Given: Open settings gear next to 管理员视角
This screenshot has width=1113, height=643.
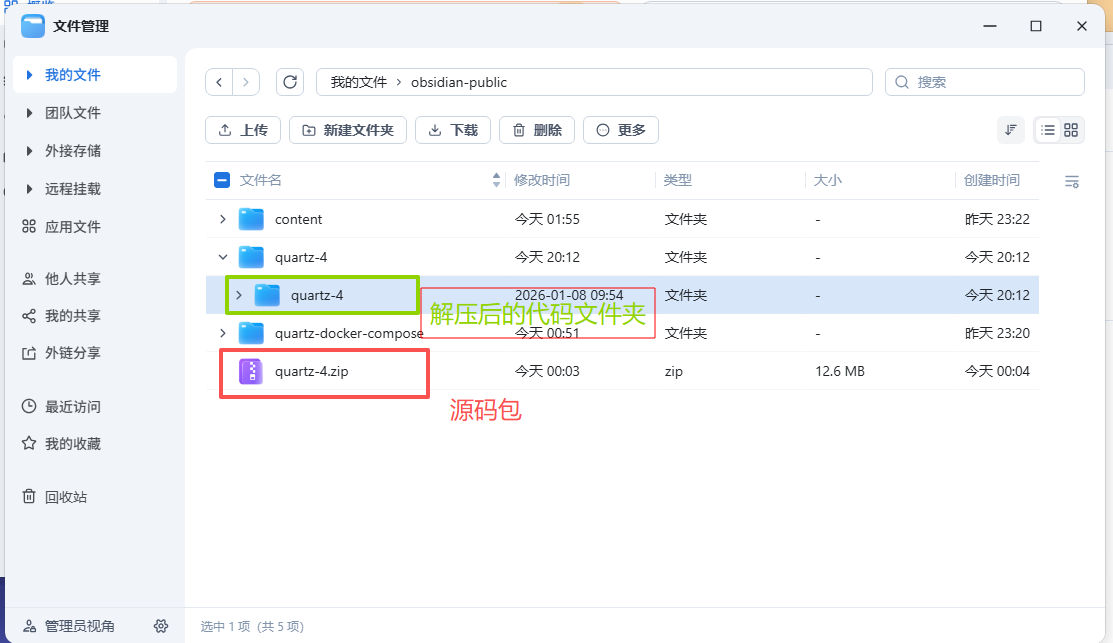Looking at the screenshot, I should (161, 626).
